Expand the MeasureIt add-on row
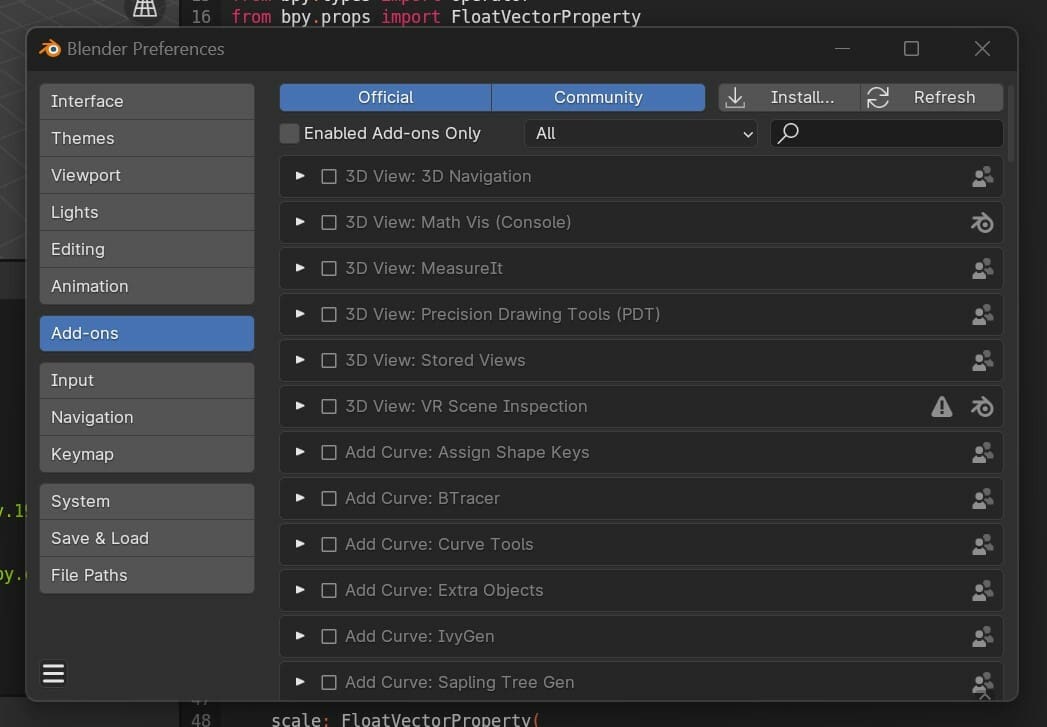The width and height of the screenshot is (1047, 727). (x=300, y=268)
